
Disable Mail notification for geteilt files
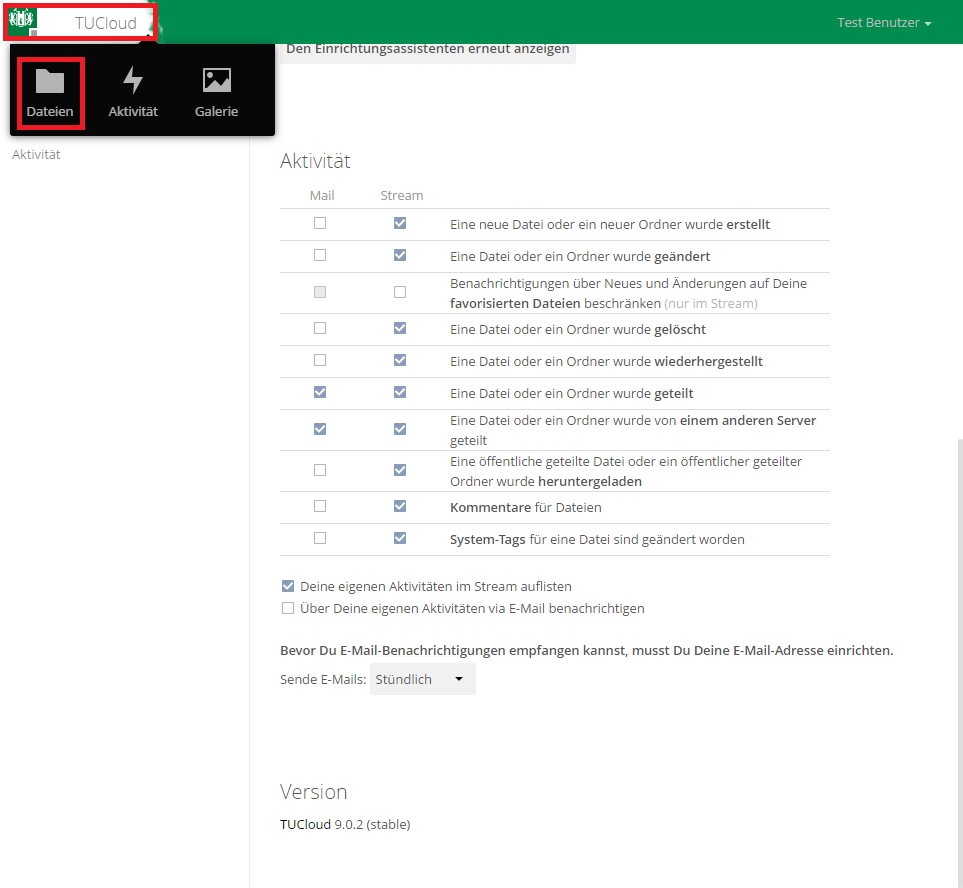[320, 393]
